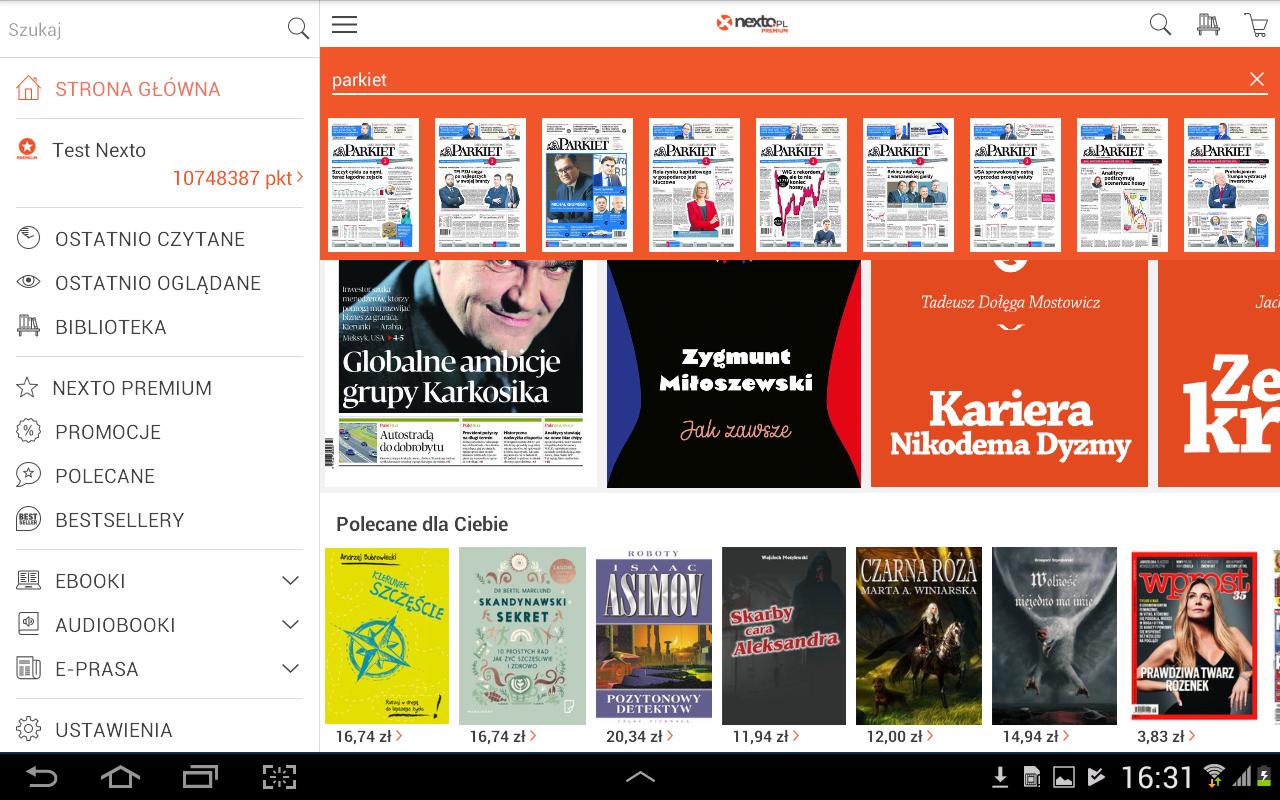
Task: Expand the bottom bar up-arrow handle
Action: point(640,776)
